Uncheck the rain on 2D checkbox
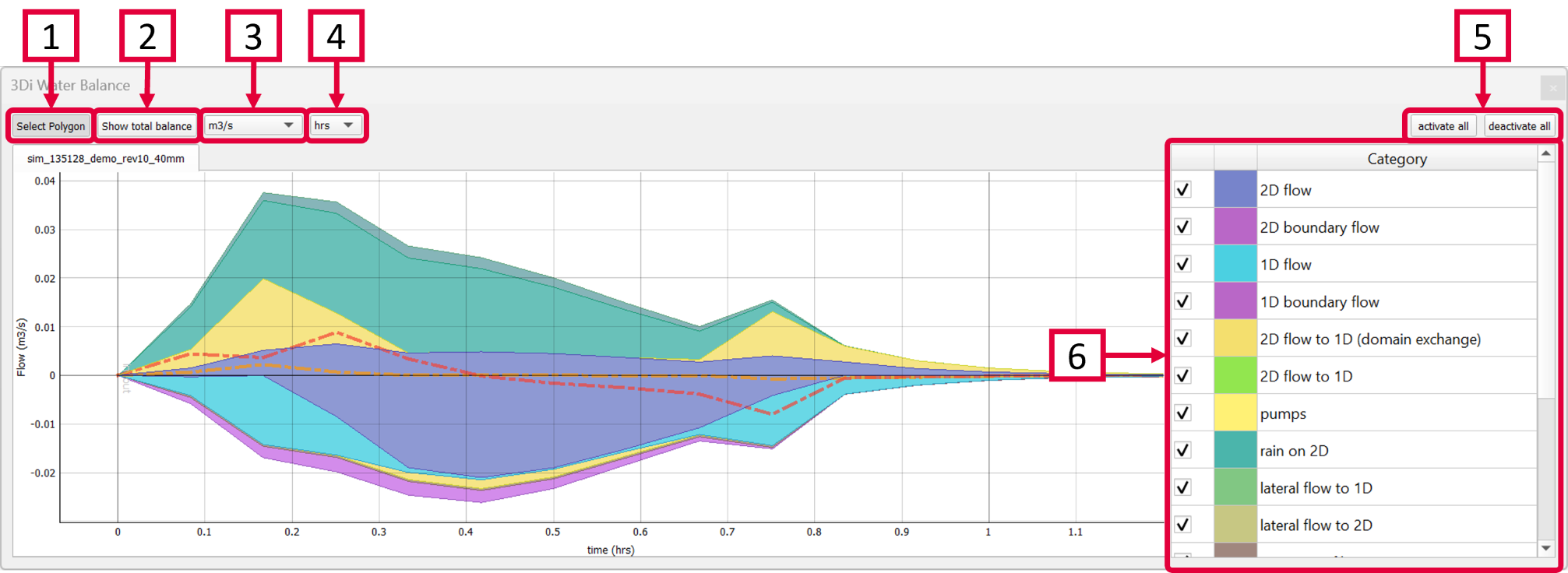 coord(1183,451)
